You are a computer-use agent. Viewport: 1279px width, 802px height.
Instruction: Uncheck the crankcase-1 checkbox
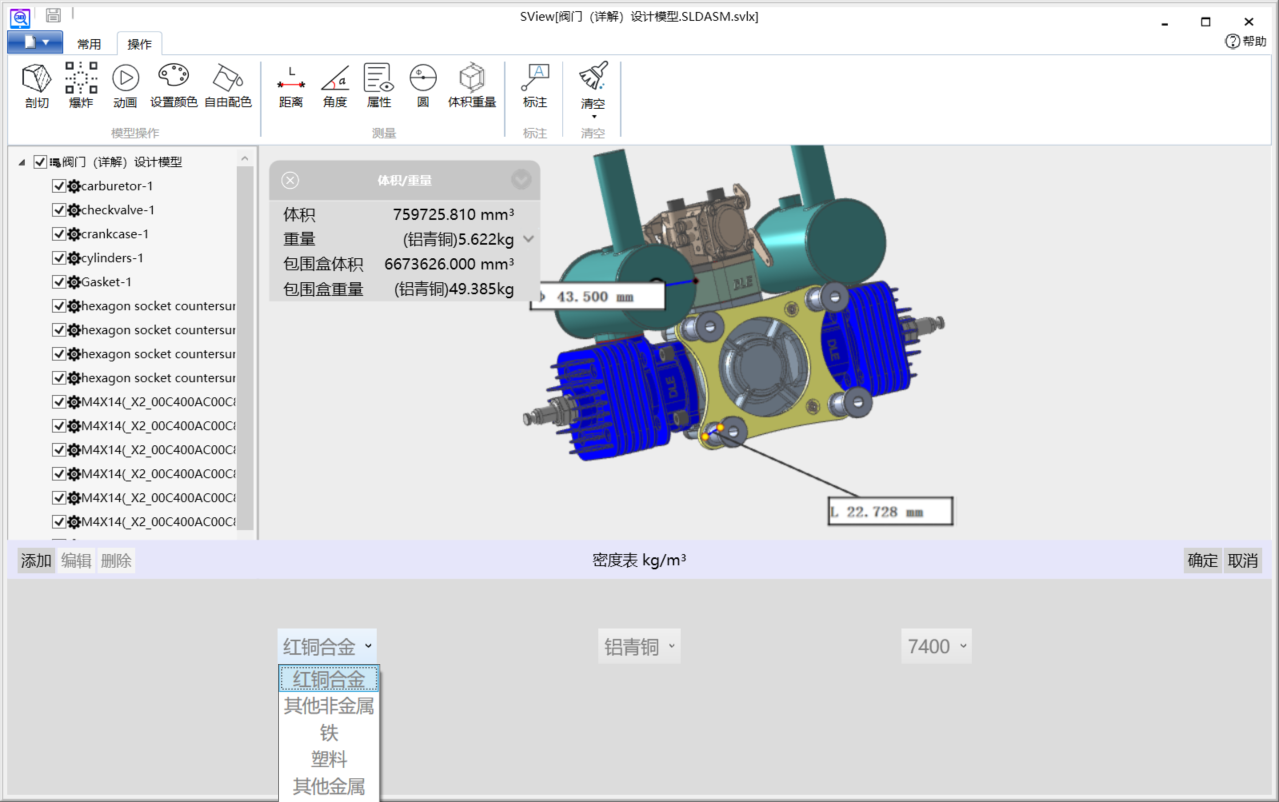pos(58,234)
